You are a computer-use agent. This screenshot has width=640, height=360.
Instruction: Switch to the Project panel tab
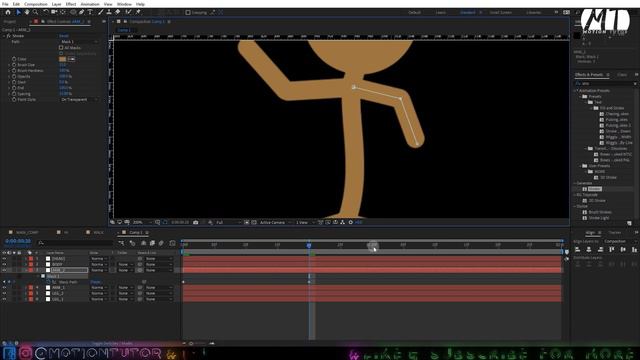(x=10, y=22)
